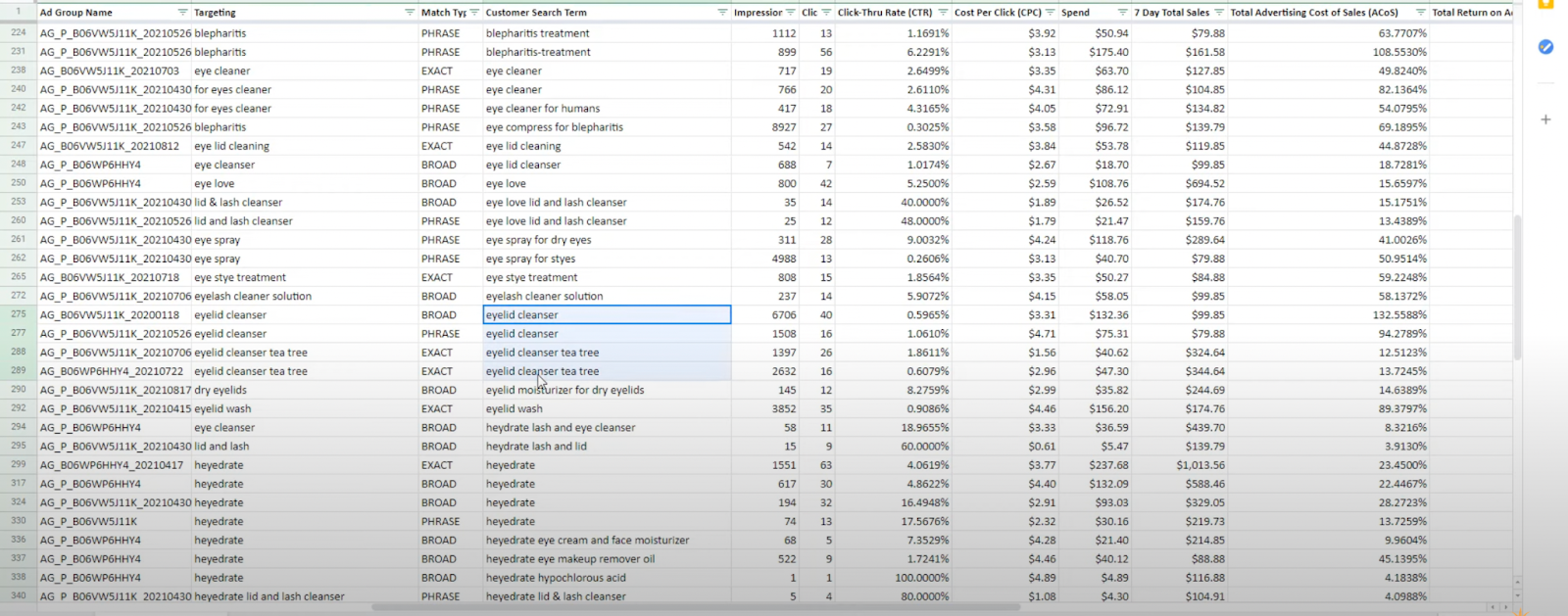The image size is (1568, 616).
Task: Click the CTR value '60.0000%'
Action: (925, 447)
